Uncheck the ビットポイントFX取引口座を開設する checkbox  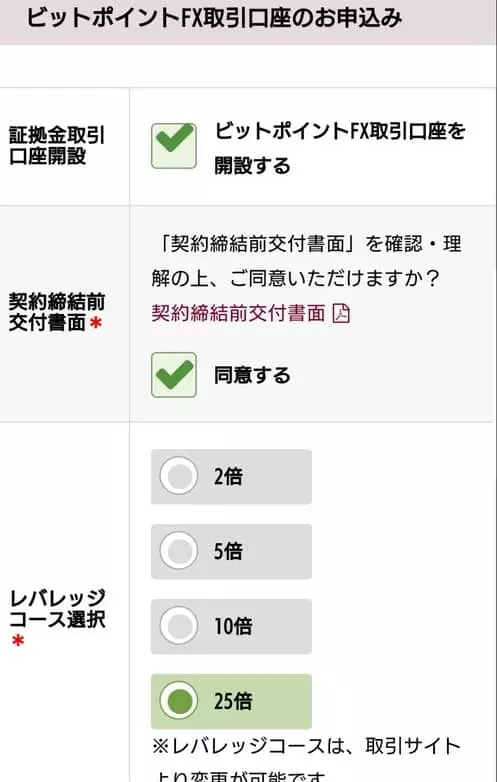pyautogui.click(x=174, y=146)
